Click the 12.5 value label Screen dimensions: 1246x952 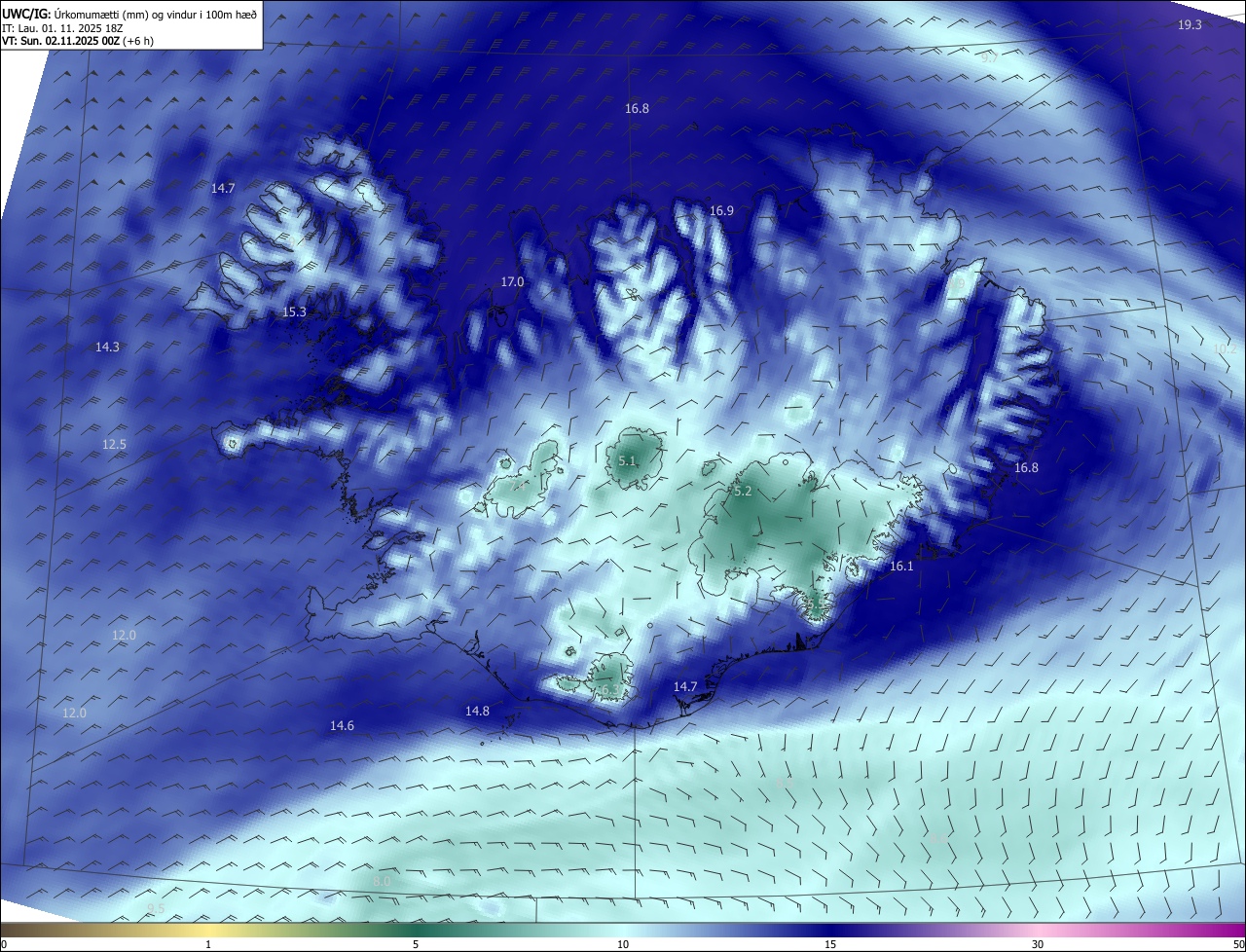tap(114, 444)
